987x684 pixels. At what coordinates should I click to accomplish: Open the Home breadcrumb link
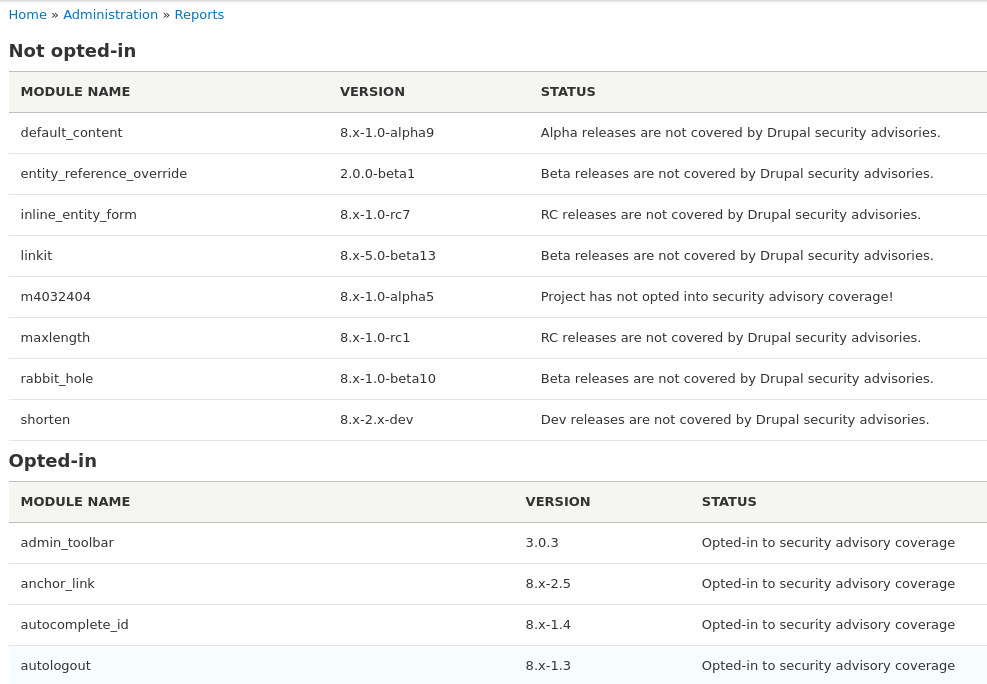pos(28,14)
